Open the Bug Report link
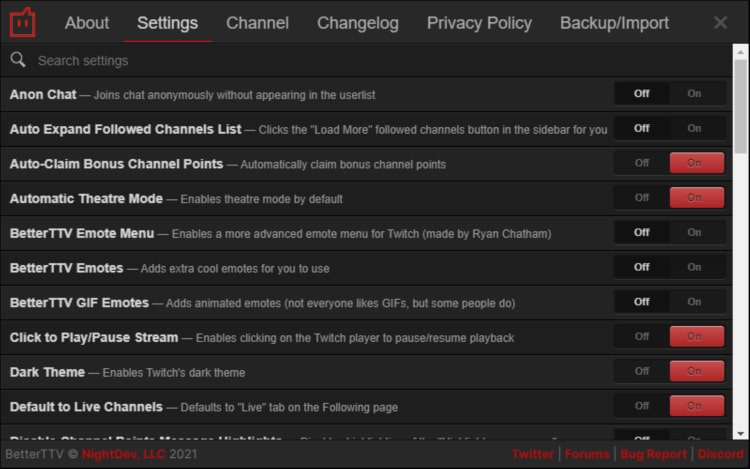This screenshot has width=750, height=469. 653,454
